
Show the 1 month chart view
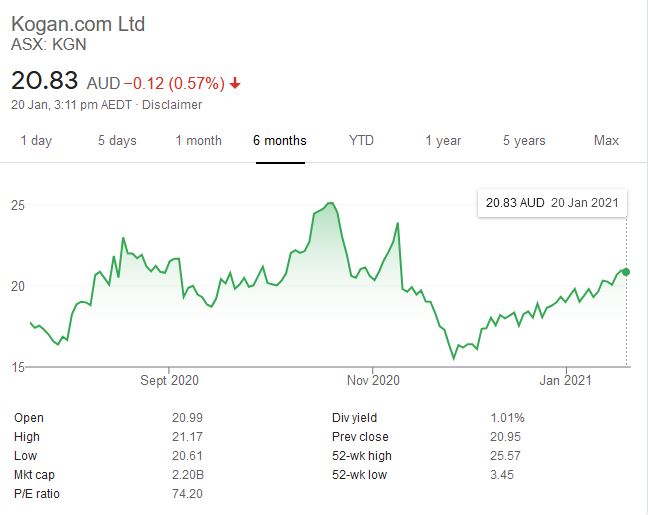point(198,140)
